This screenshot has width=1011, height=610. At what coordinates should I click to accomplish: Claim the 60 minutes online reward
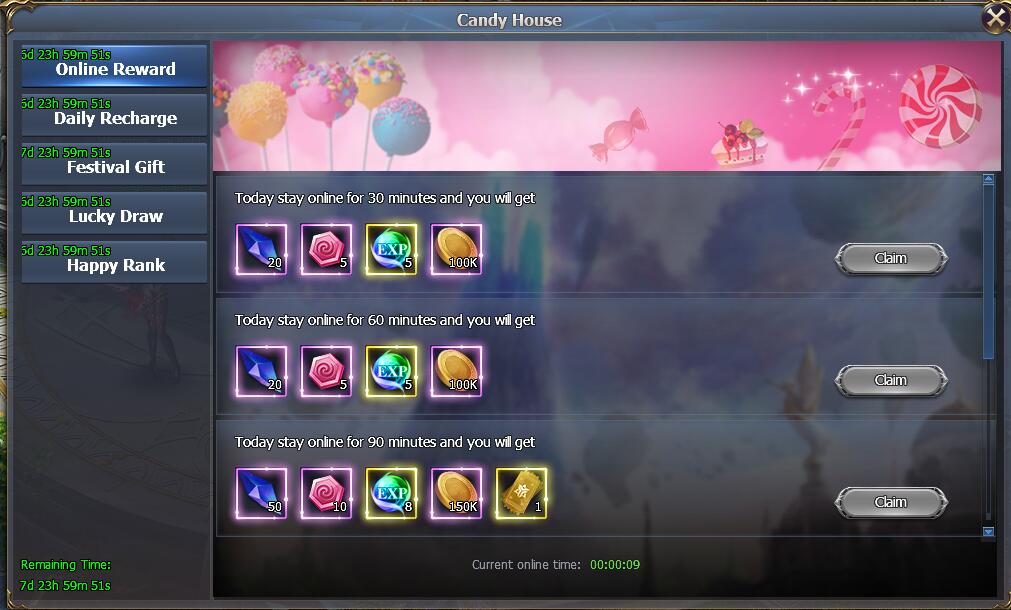(x=891, y=380)
